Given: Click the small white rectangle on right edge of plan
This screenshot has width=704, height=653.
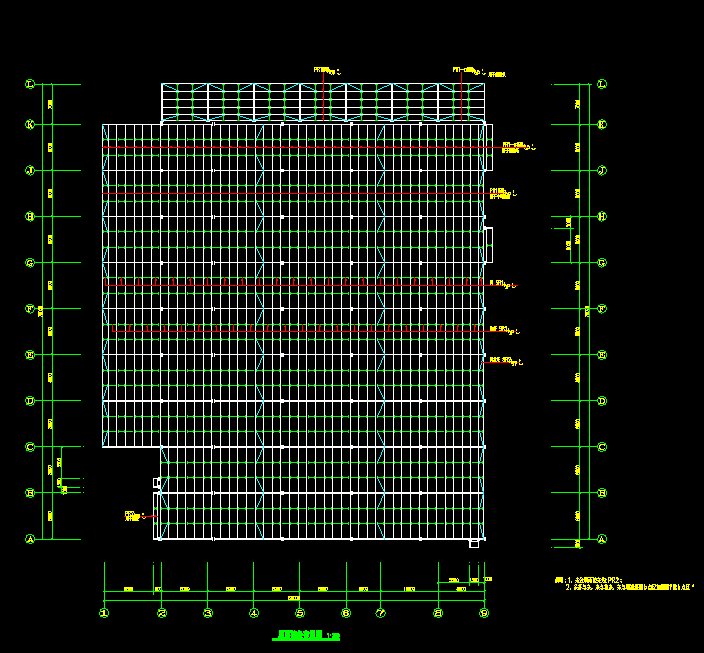Looking at the screenshot, I should pyautogui.click(x=489, y=240).
